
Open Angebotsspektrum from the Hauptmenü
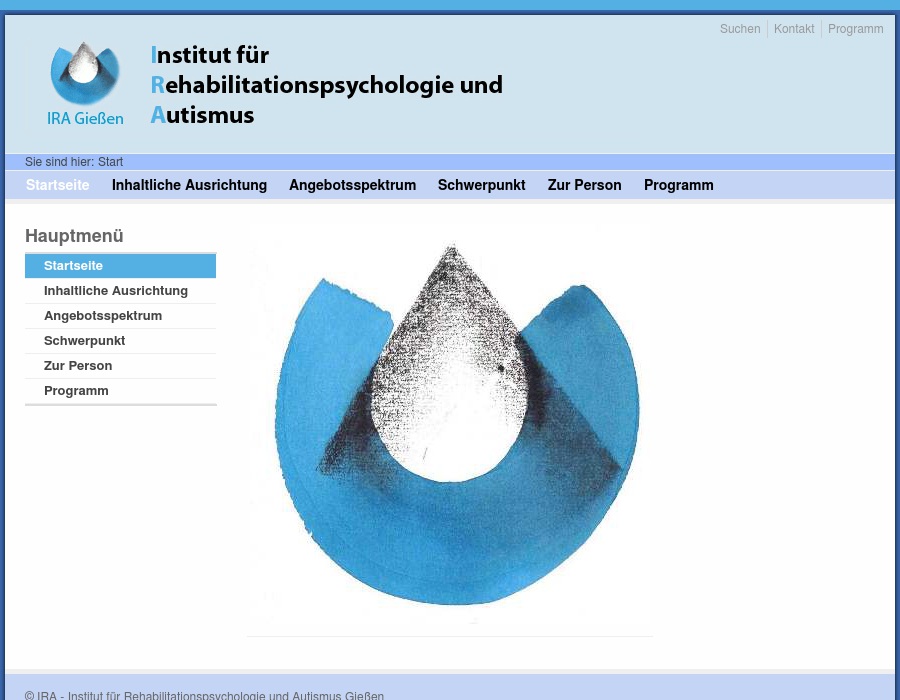(x=103, y=315)
